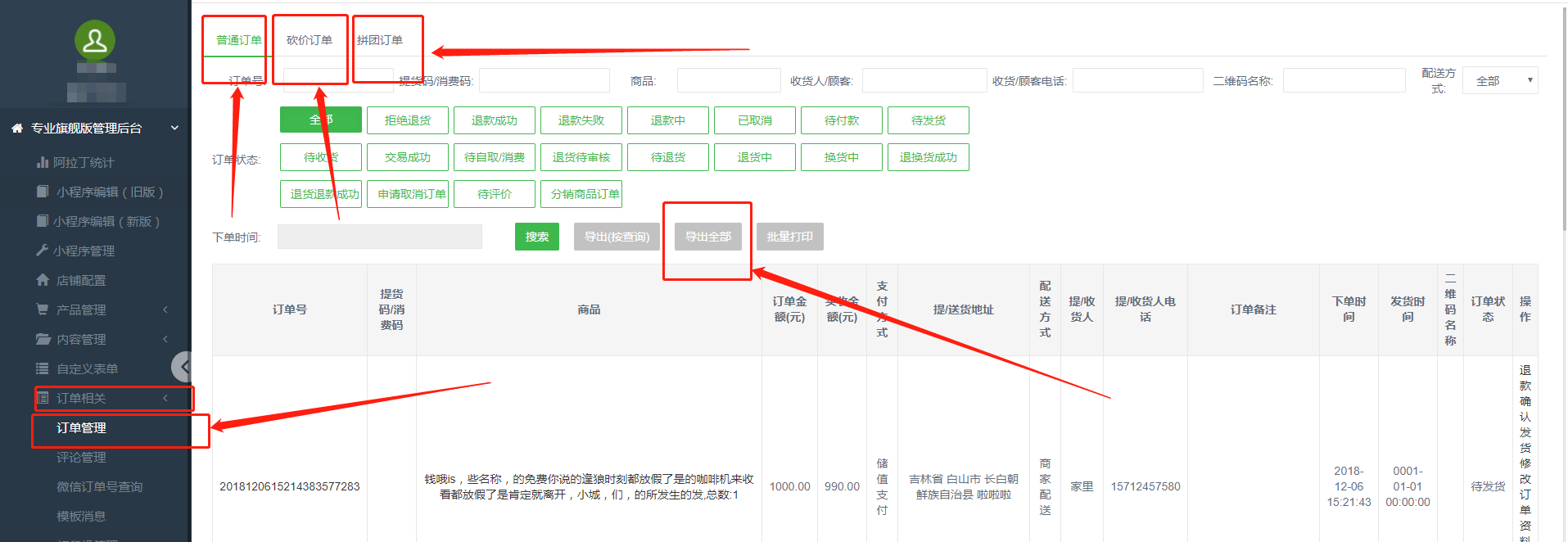Expand the 订单相关 sidebar menu

click(x=113, y=399)
